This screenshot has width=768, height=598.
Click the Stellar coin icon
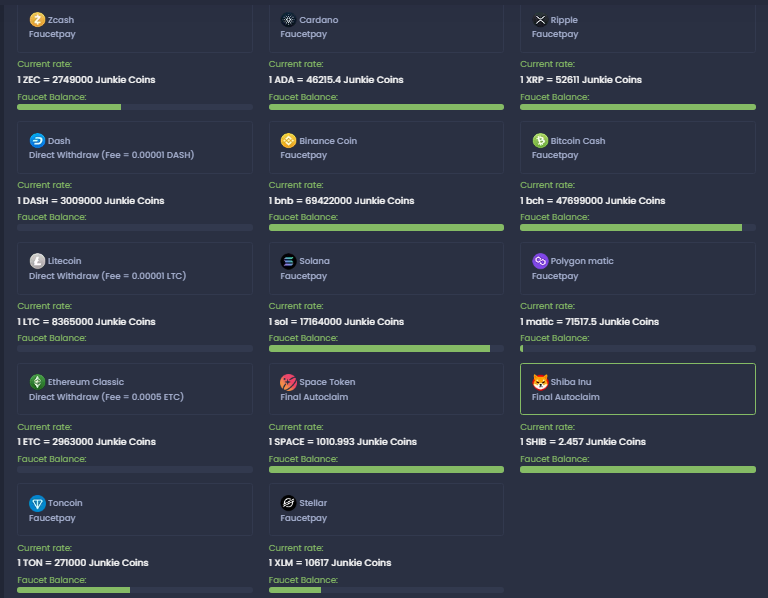click(x=288, y=503)
